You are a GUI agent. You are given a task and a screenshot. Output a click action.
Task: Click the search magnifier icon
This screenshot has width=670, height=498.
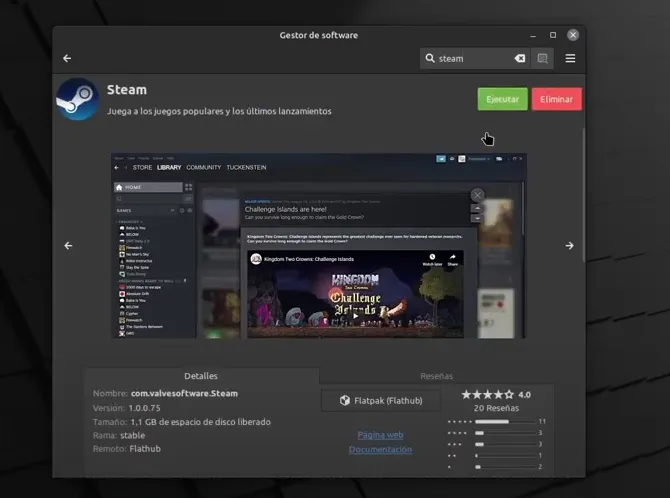(x=430, y=58)
